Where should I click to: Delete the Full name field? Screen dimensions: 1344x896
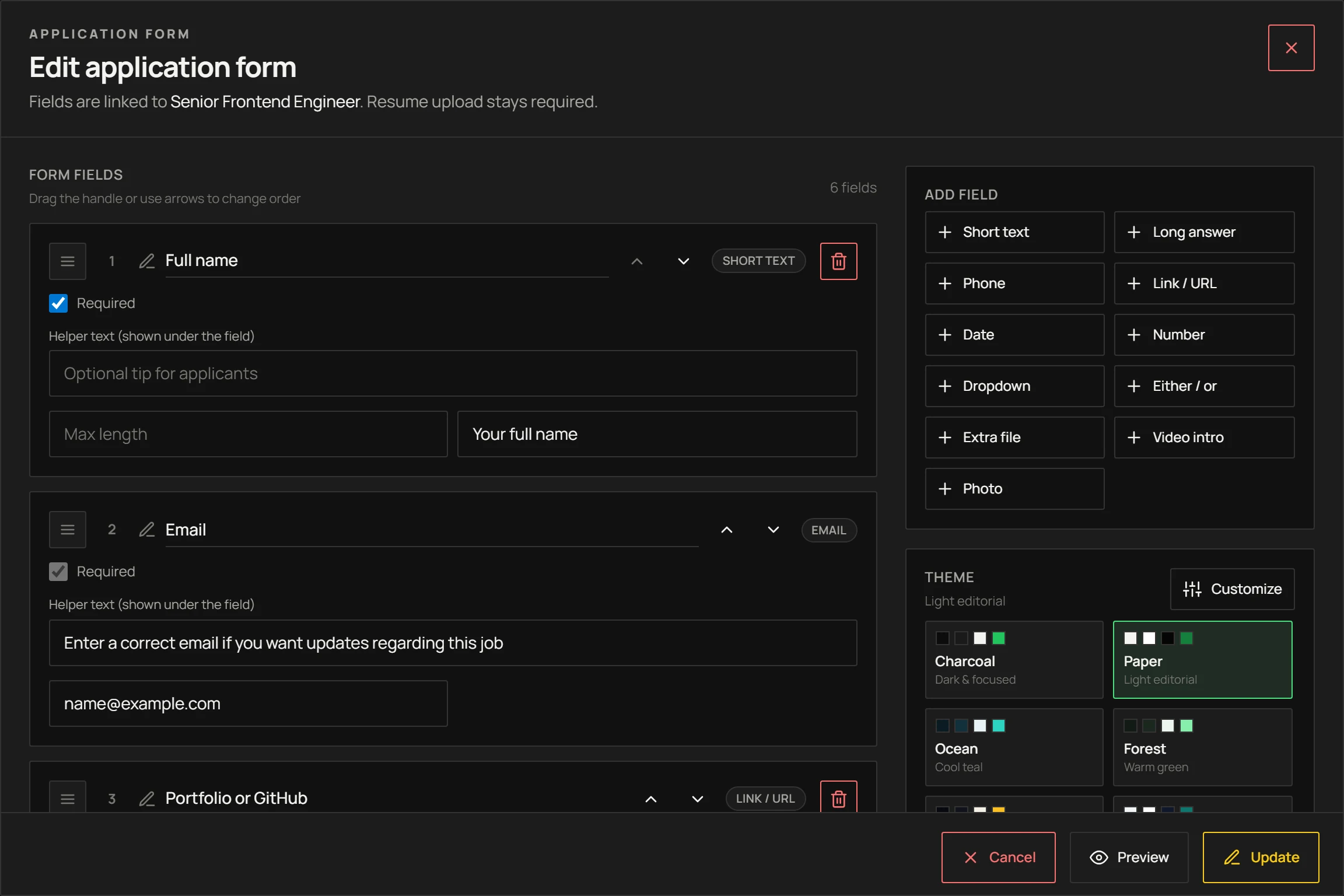(x=838, y=261)
